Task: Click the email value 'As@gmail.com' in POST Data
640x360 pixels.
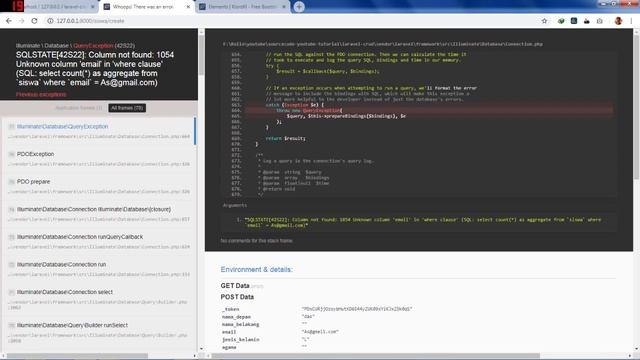Action: point(320,332)
